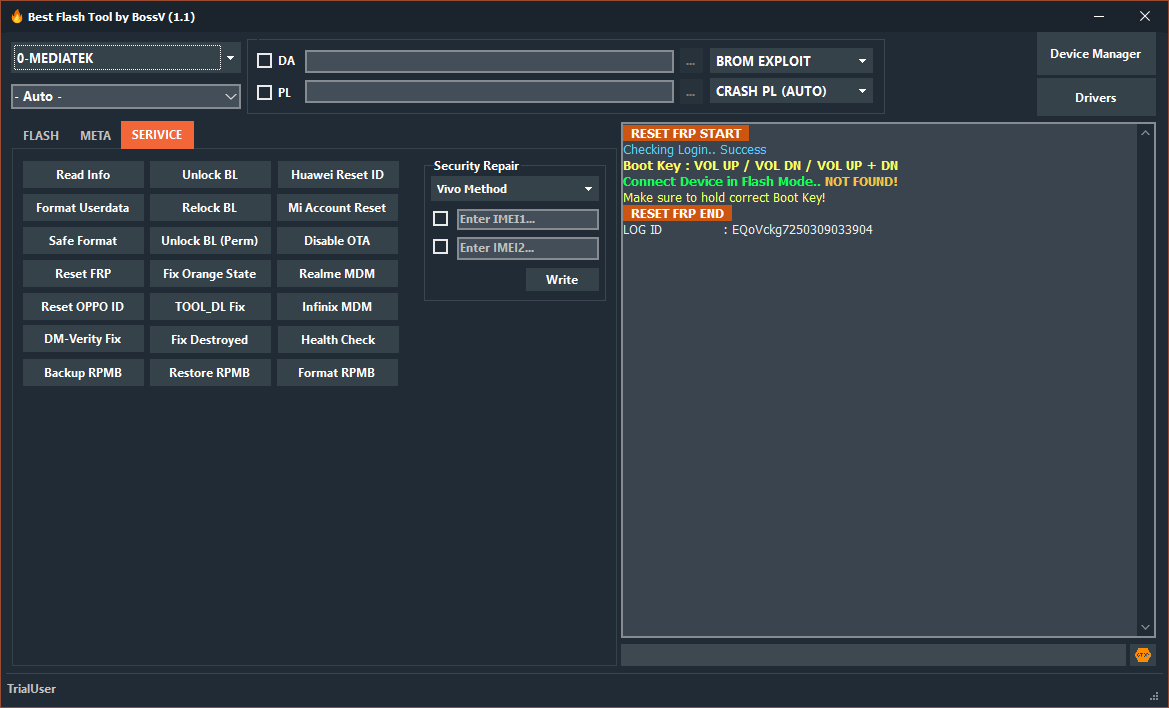Check the IMEI1 checkbox
This screenshot has height=708, width=1169.
440,218
